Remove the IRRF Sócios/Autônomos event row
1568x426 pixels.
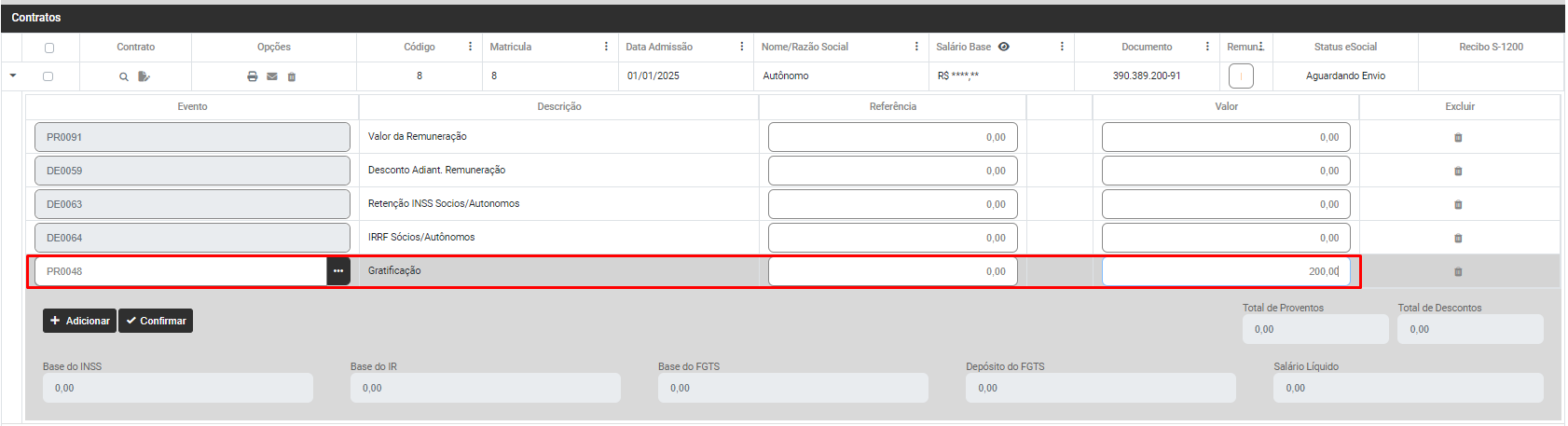[x=1458, y=239]
